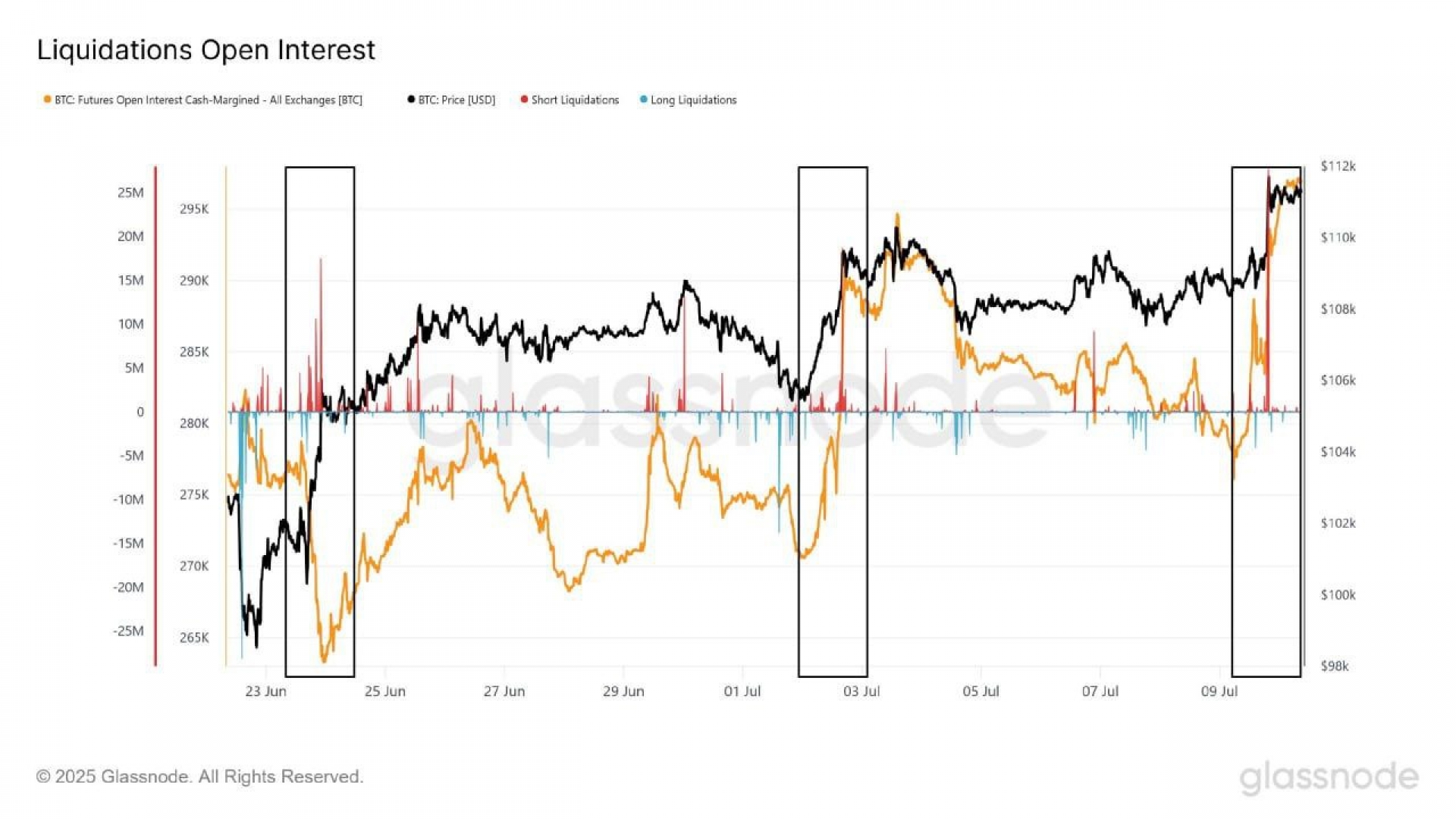1456x819 pixels.
Task: Toggle the Short Liquidations legend label
Action: (575, 100)
